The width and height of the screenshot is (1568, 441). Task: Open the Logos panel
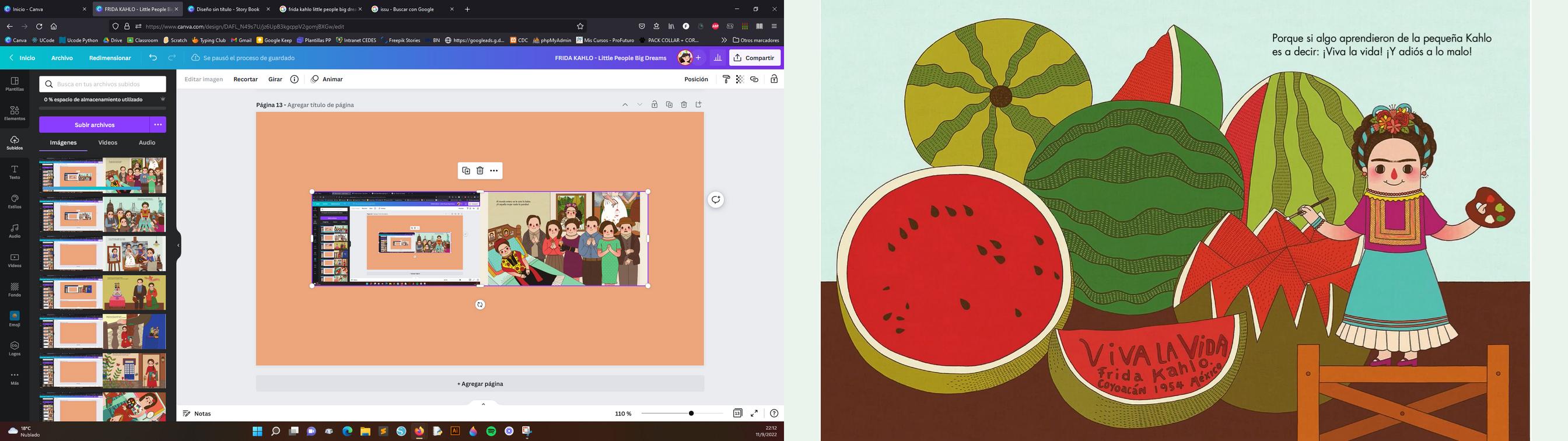(15, 348)
